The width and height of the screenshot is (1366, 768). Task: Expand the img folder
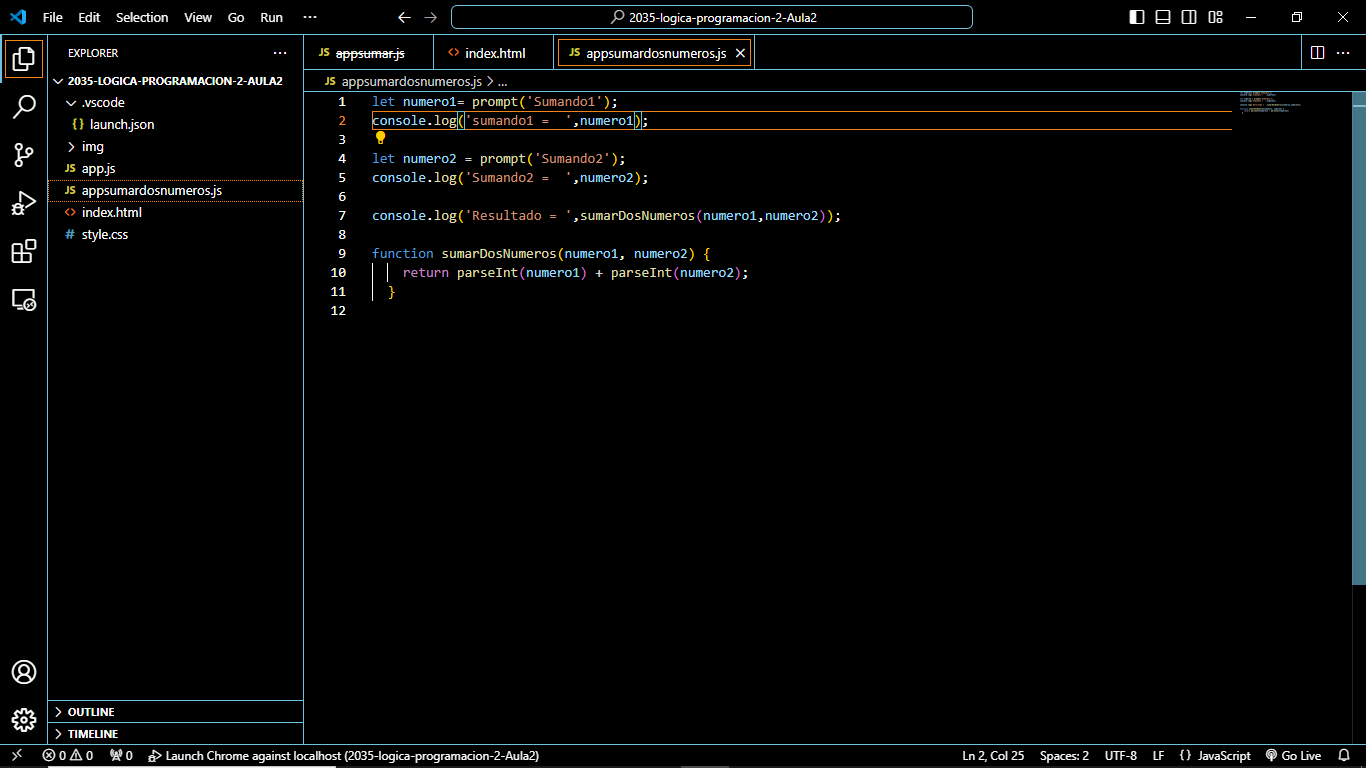[175, 147]
